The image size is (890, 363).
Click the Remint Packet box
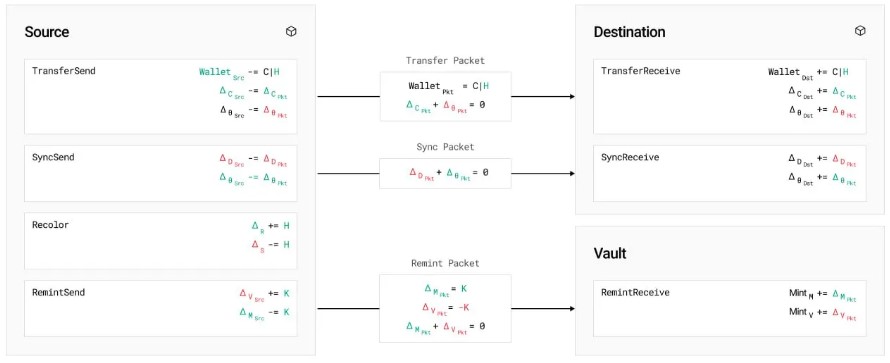(x=446, y=308)
